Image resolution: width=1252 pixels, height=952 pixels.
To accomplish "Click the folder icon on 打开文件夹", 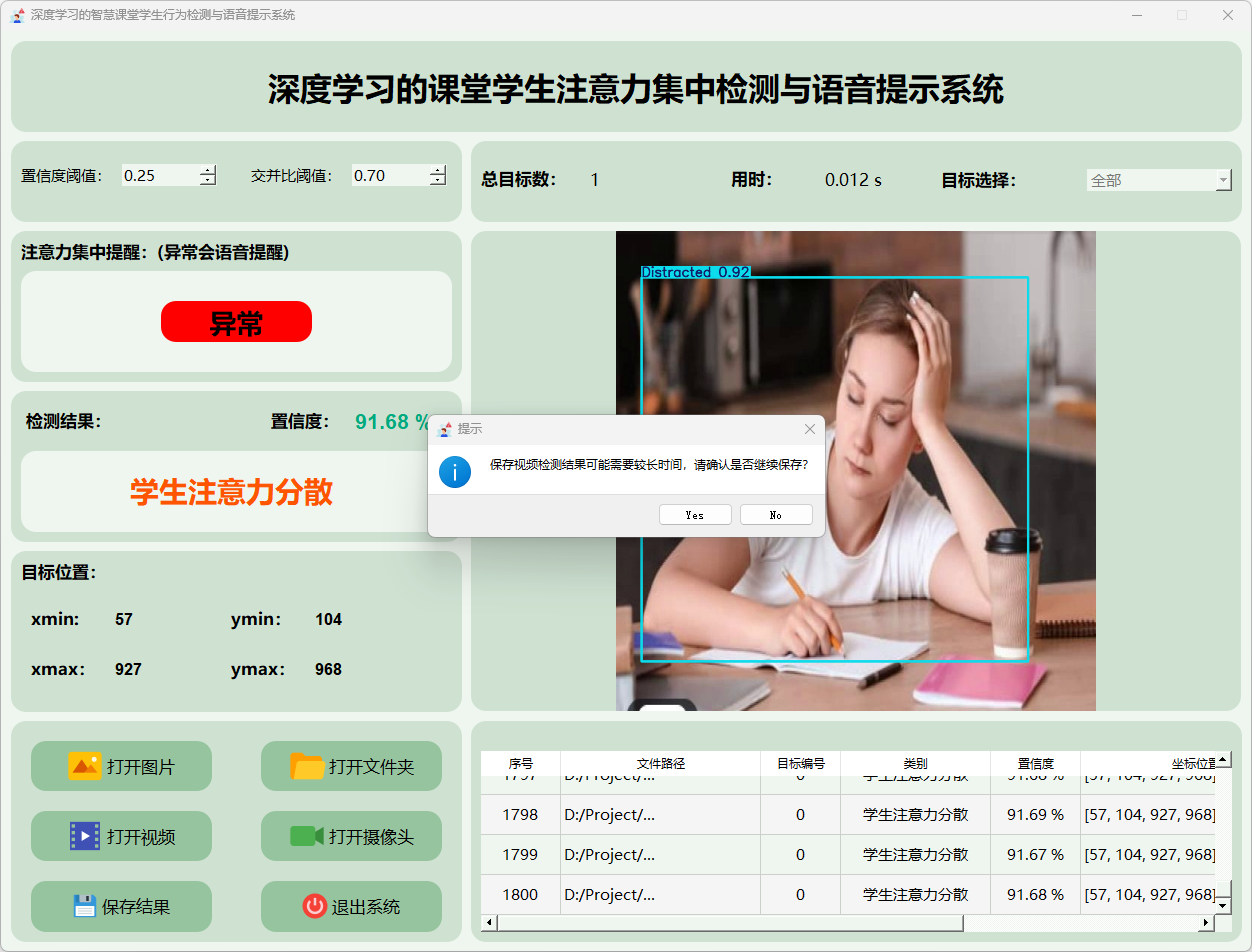I will tap(307, 766).
